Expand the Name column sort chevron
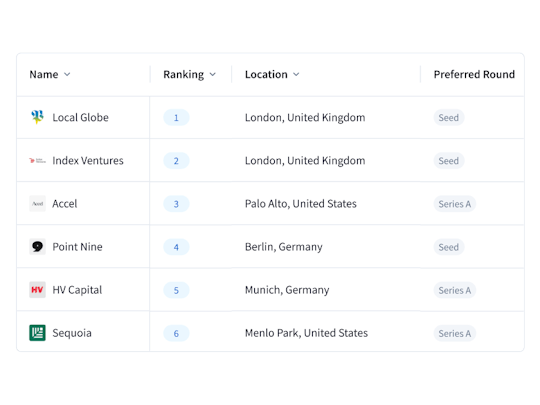Screen dimensions: 540x405 pyautogui.click(x=67, y=74)
